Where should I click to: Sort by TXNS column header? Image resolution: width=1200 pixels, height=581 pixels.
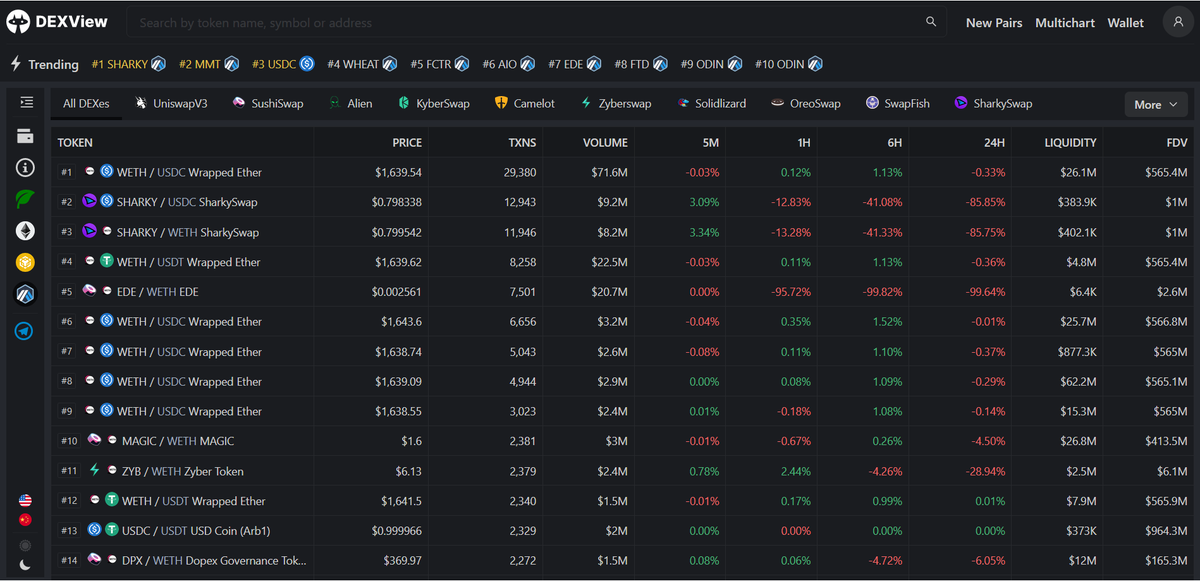point(522,142)
